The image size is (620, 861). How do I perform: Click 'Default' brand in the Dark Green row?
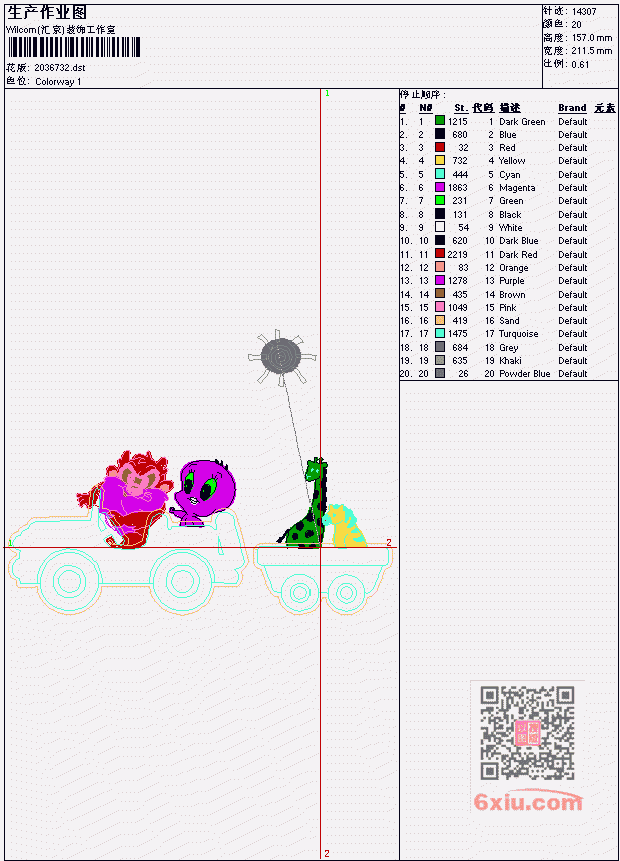pos(573,121)
